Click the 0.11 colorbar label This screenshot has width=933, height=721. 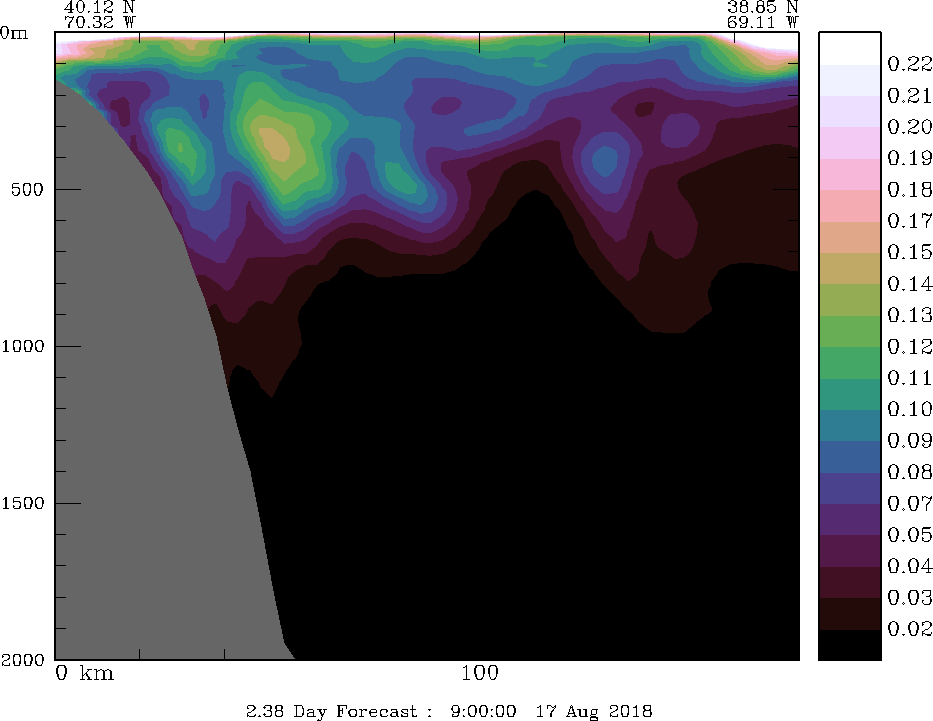(x=910, y=377)
